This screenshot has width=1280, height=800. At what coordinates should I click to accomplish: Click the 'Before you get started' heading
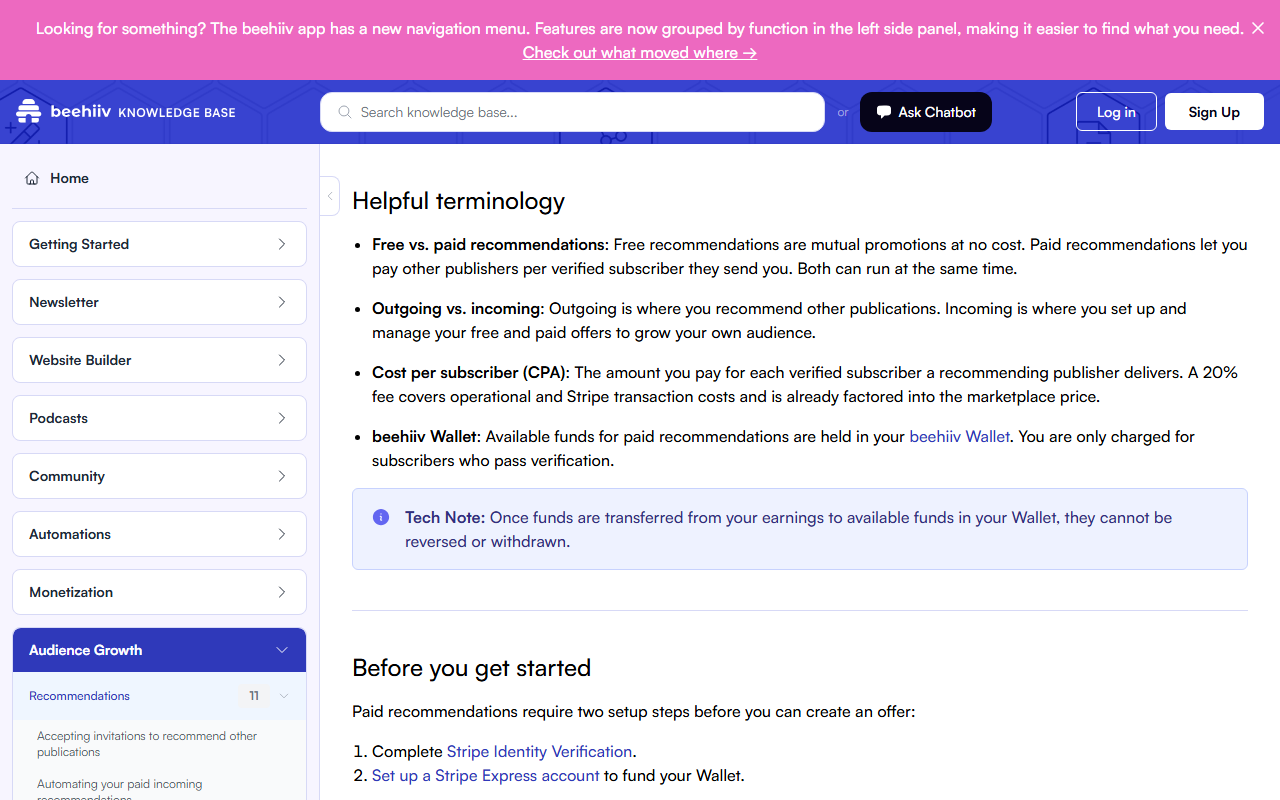[x=471, y=668]
